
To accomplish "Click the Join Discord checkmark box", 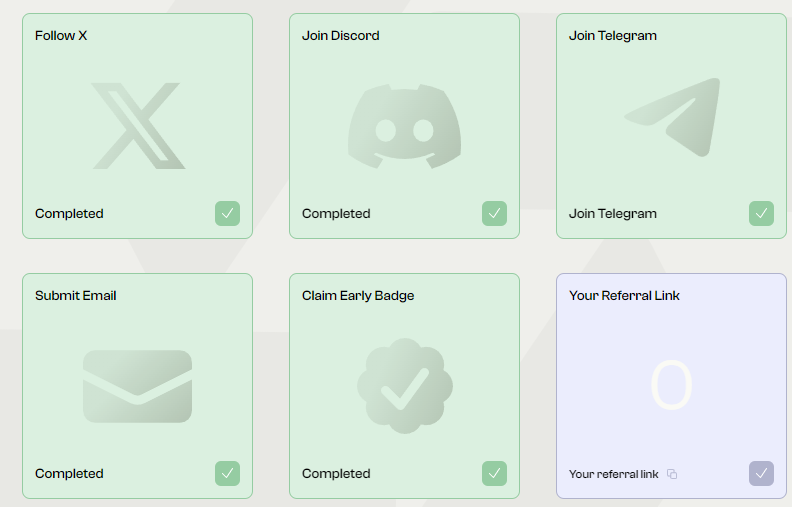I will [x=494, y=213].
